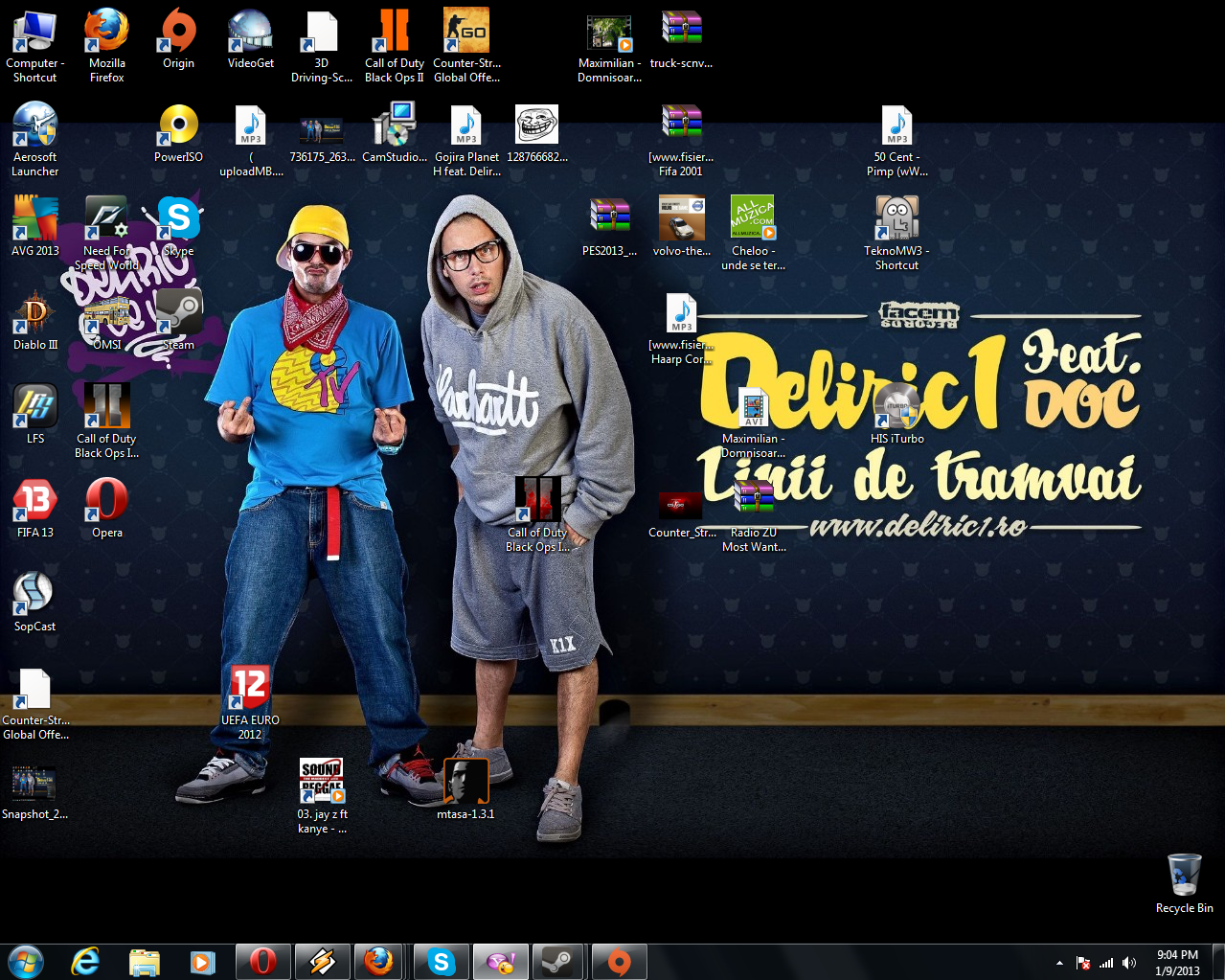
Task: Switch to Yahoo Messenger on the taskbar
Action: pos(501,962)
